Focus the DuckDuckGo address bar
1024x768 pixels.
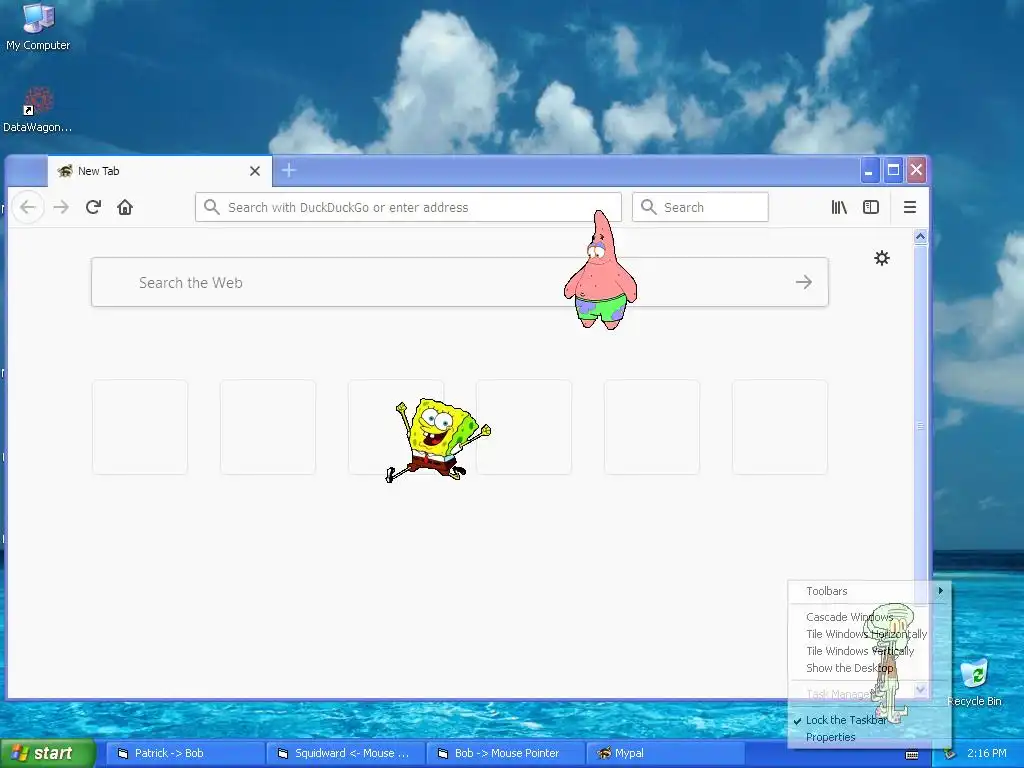408,207
